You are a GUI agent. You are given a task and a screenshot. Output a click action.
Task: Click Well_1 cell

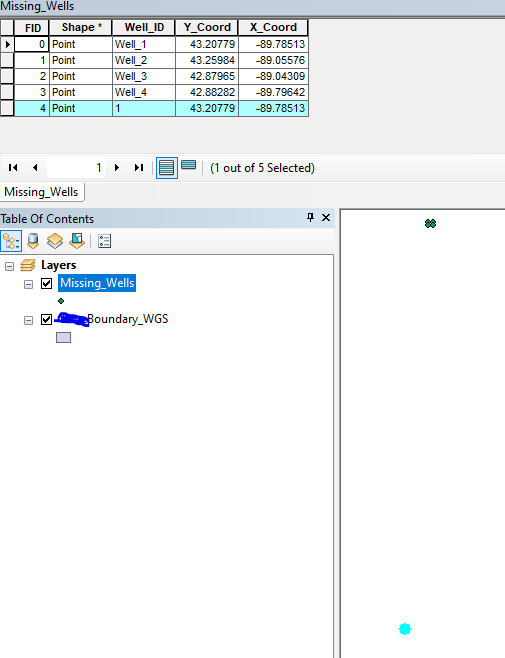click(144, 44)
